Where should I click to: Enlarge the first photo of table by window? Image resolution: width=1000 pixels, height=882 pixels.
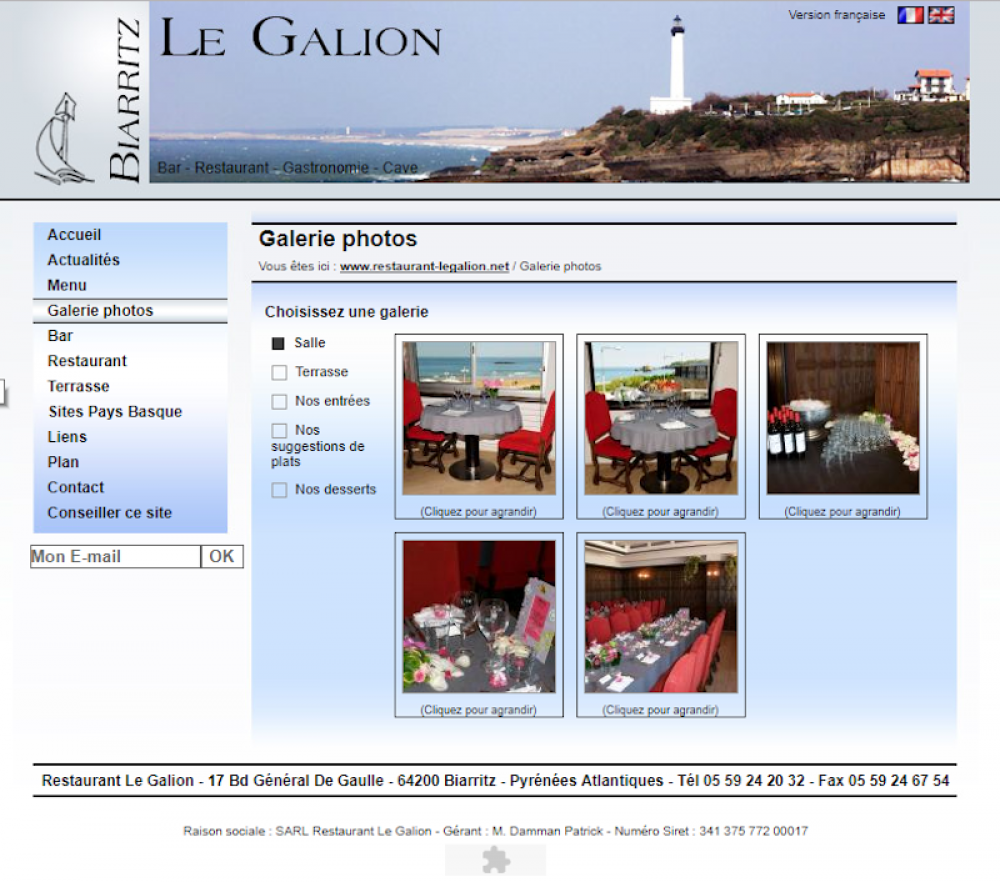(479, 418)
